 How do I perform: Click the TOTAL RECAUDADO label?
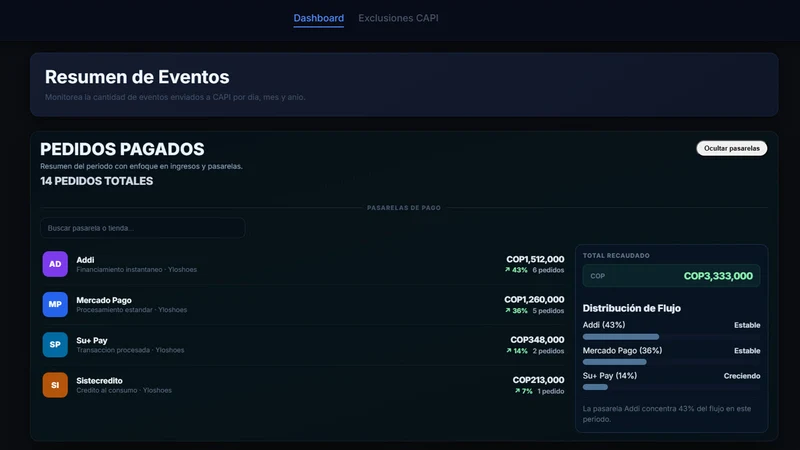tap(616, 256)
